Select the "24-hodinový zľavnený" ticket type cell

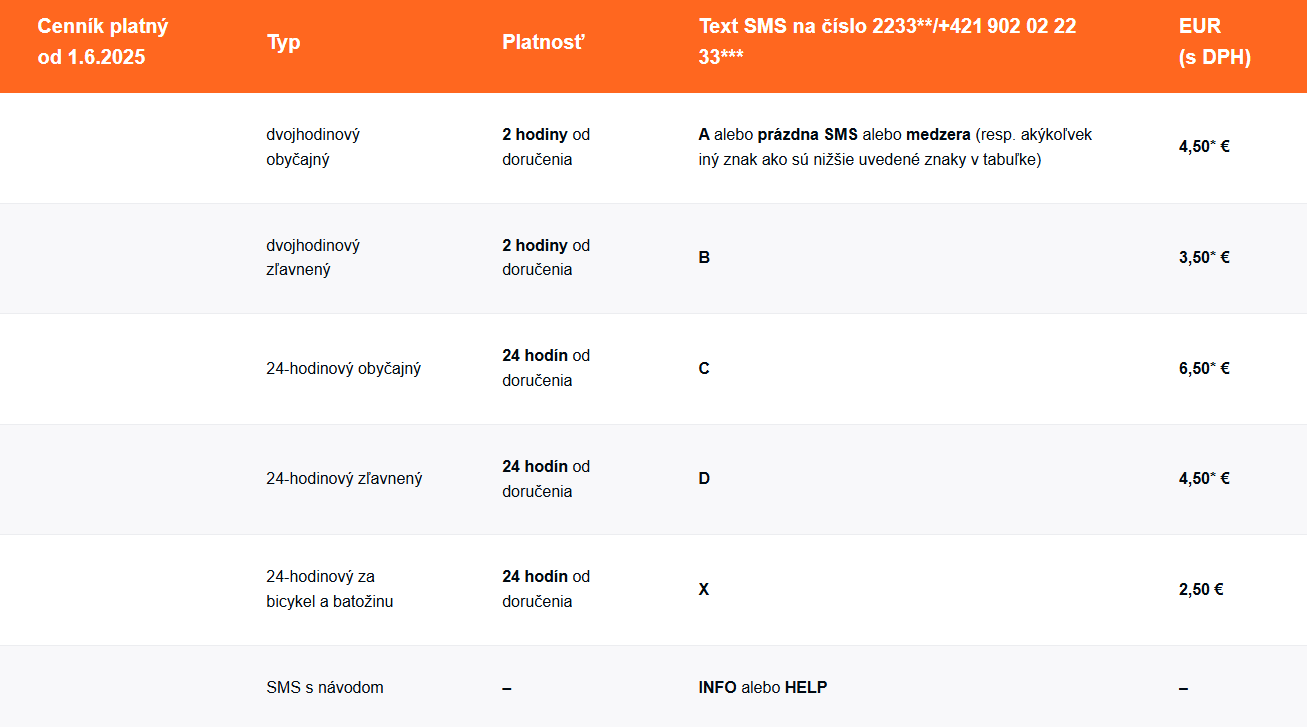point(344,479)
